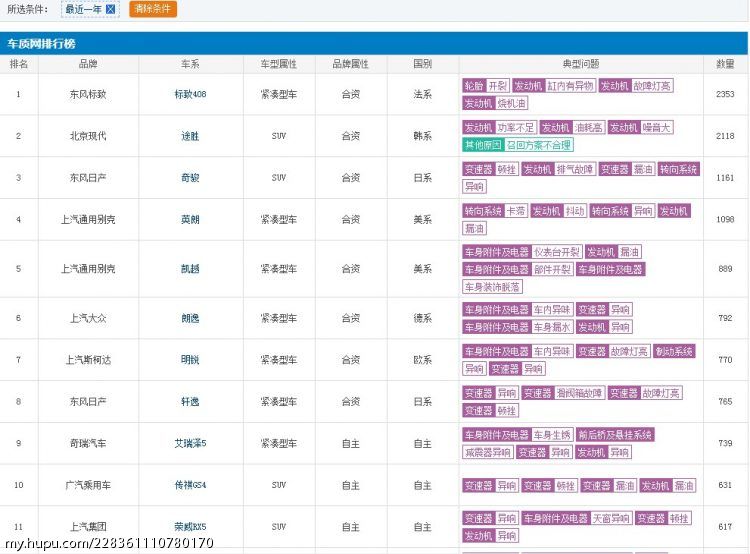Select the 上汽大众 brand cell

click(x=88, y=318)
